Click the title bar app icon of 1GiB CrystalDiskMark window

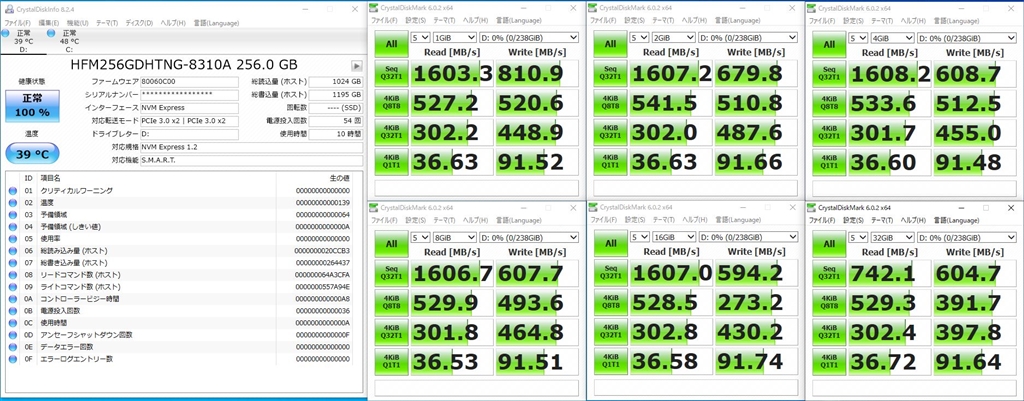tap(373, 8)
